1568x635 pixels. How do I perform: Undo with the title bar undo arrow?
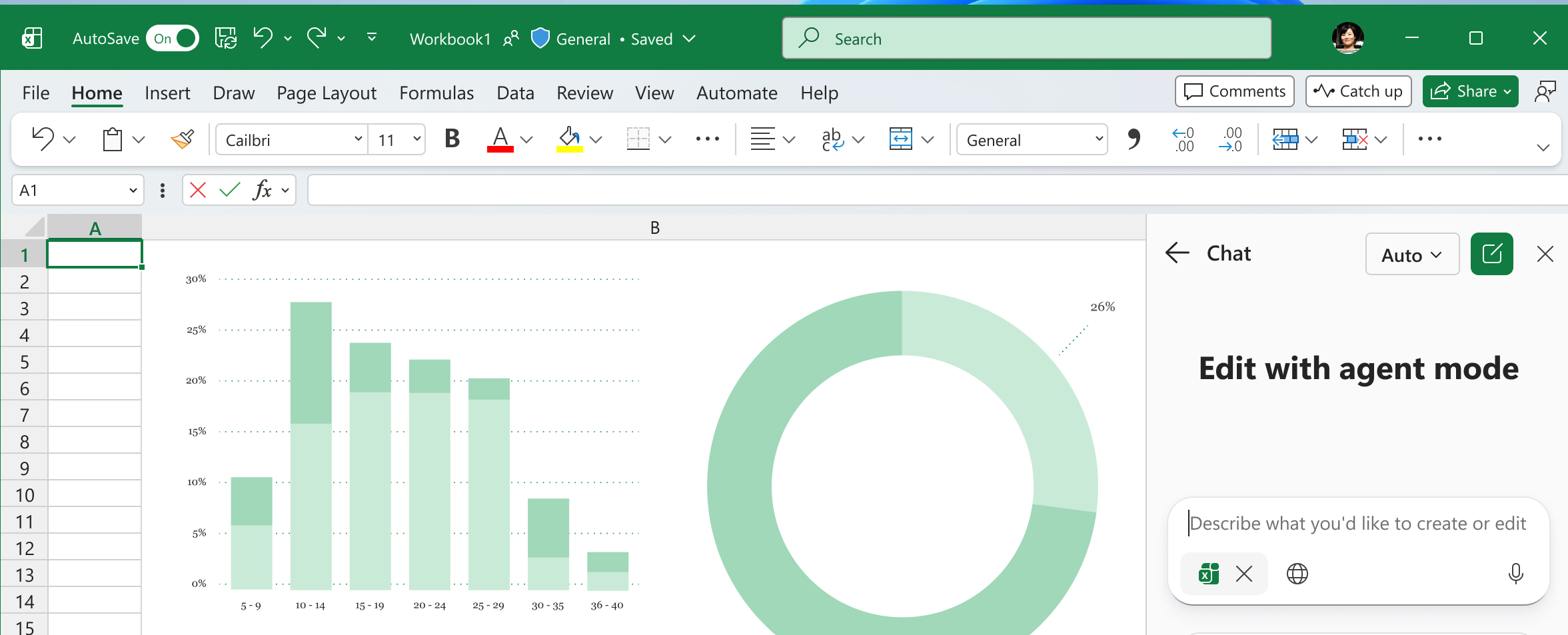263,38
